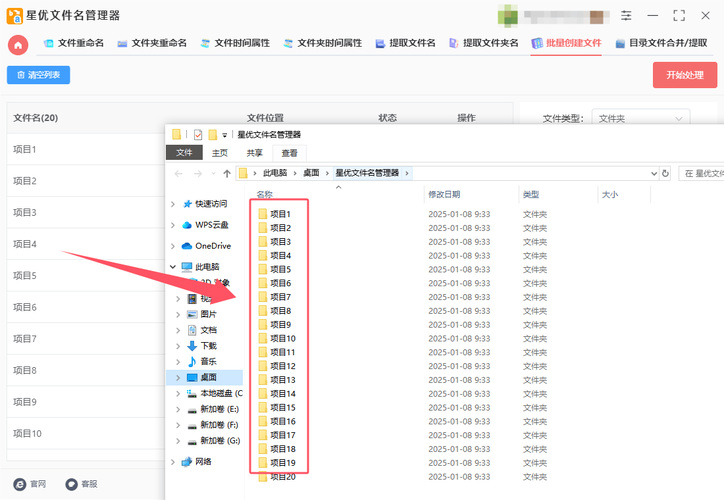This screenshot has height=500, width=724.
Task: Open the 项目5 folder in the file list
Action: coord(280,270)
